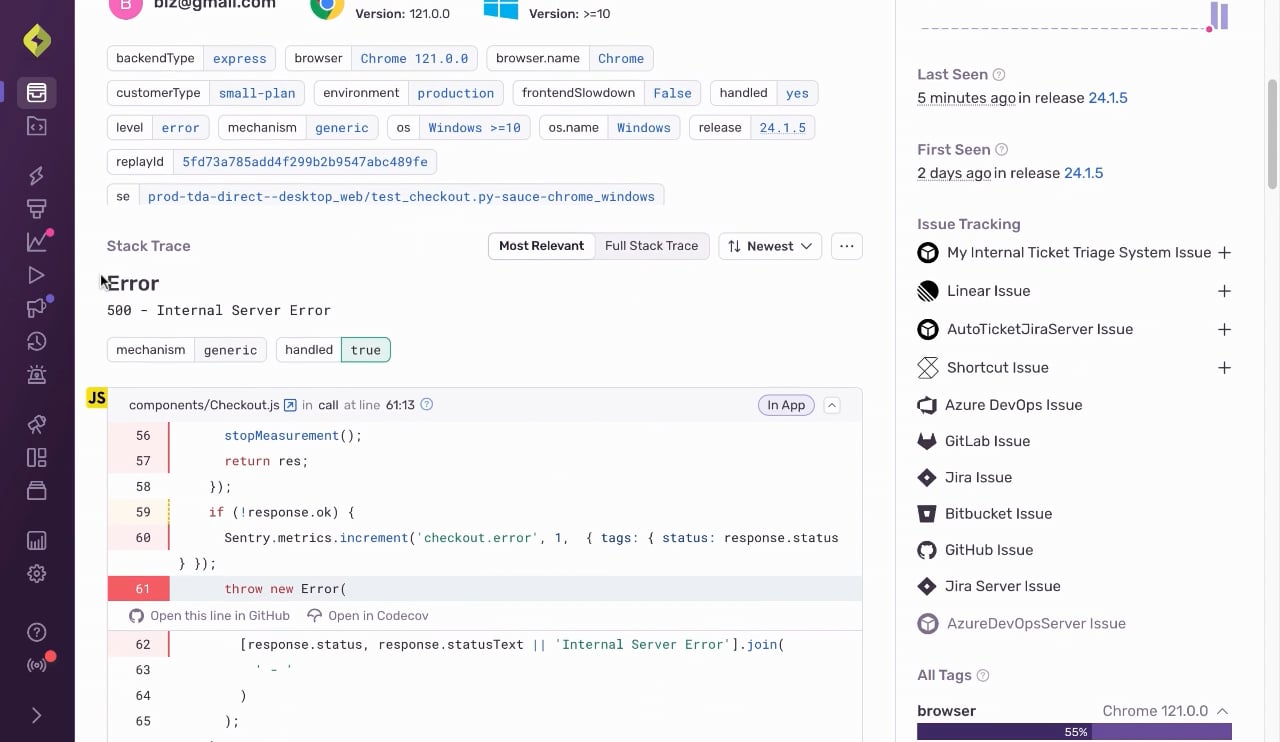Screen dimensions: 1280x742
Task: Add a Linear Issue with plus icon
Action: click(x=1224, y=291)
